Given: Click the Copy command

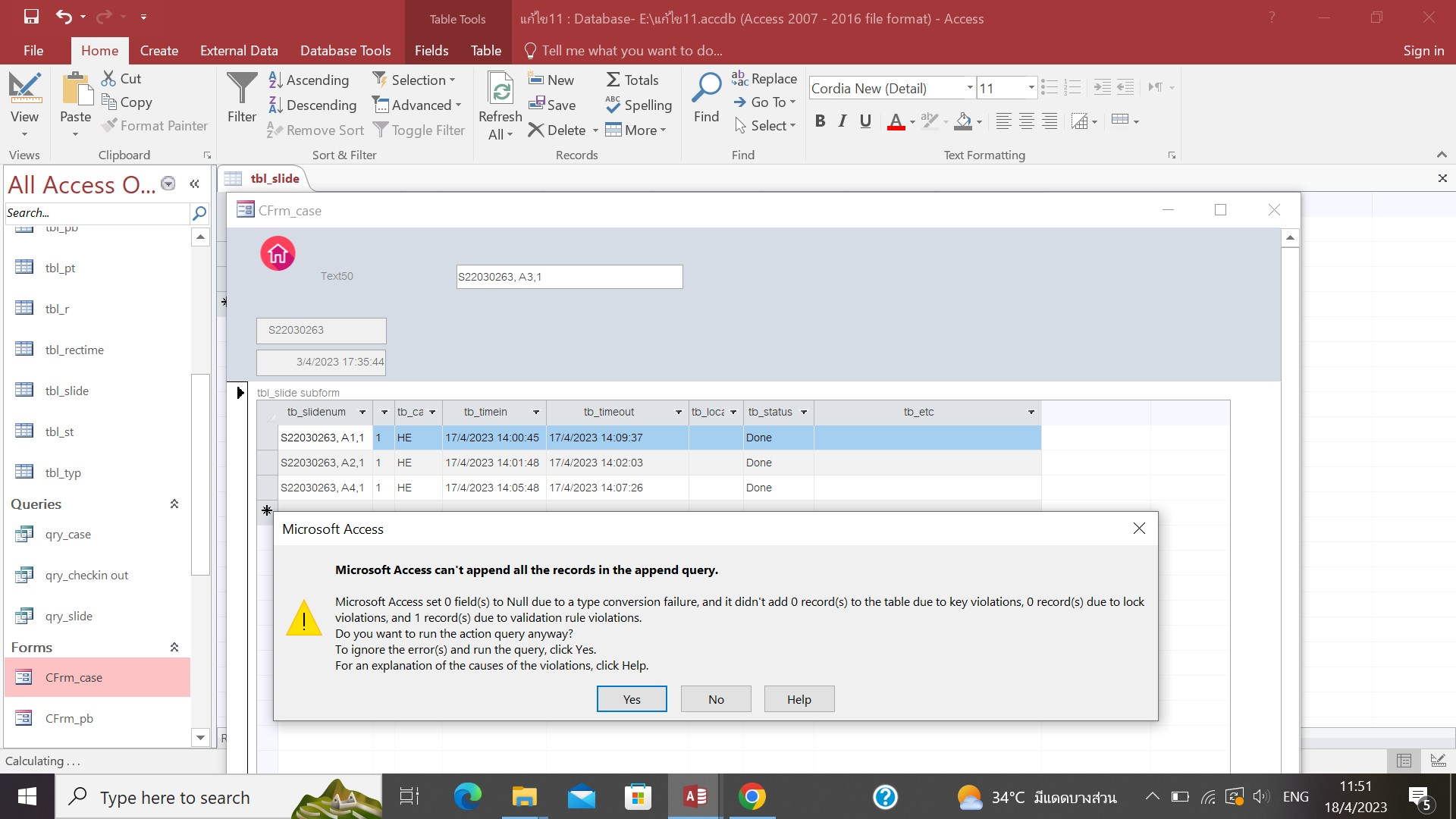Looking at the screenshot, I should pos(127,102).
